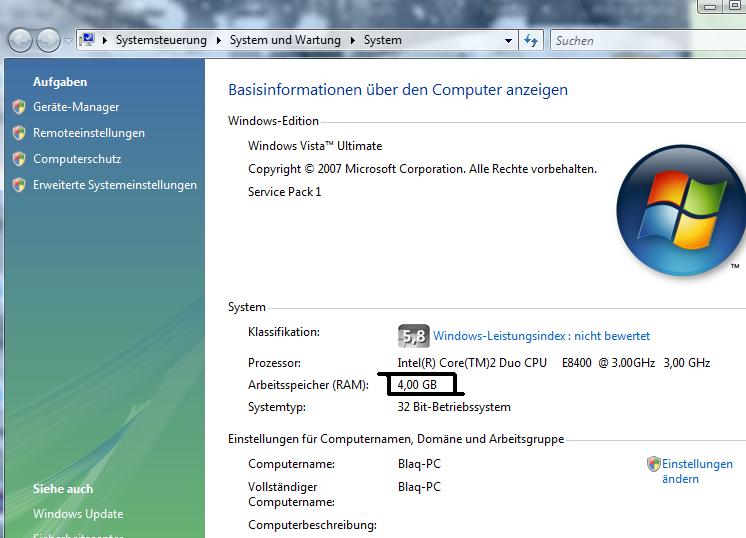Select the Copyright 2007 Microsoft Corporation line
The width and height of the screenshot is (746, 538).
(x=422, y=169)
